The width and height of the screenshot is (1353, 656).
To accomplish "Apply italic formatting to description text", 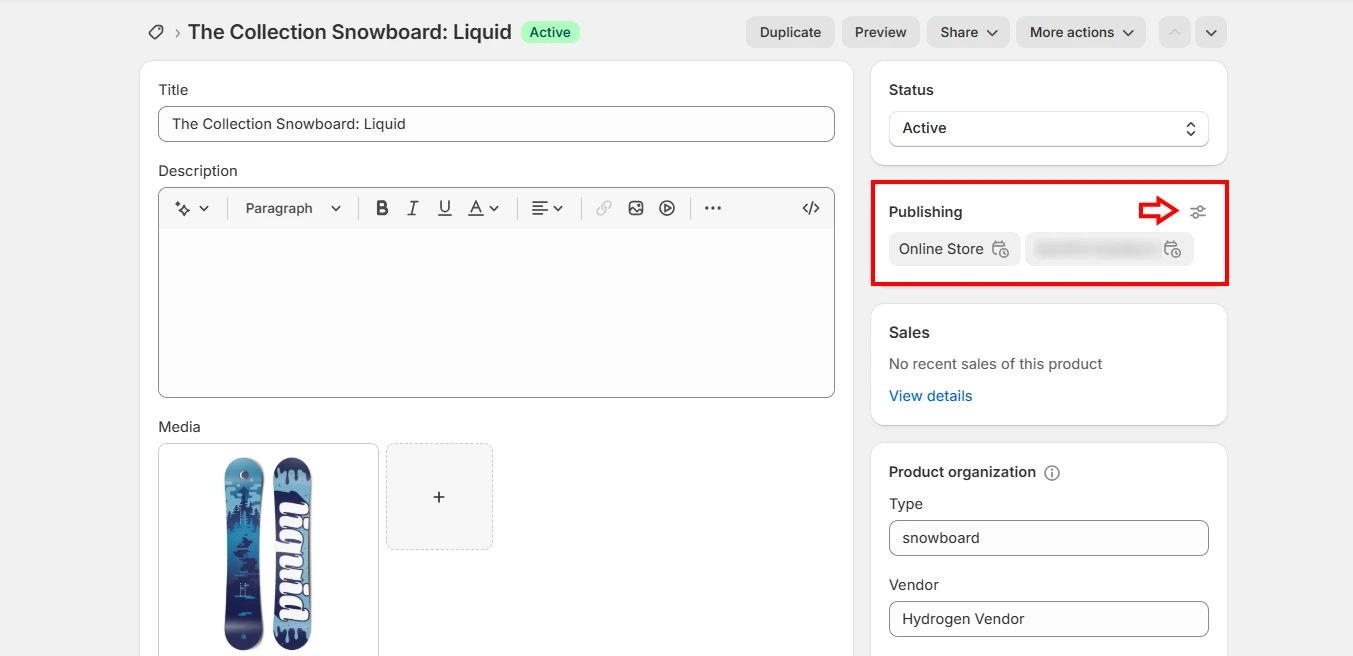I will click(412, 208).
